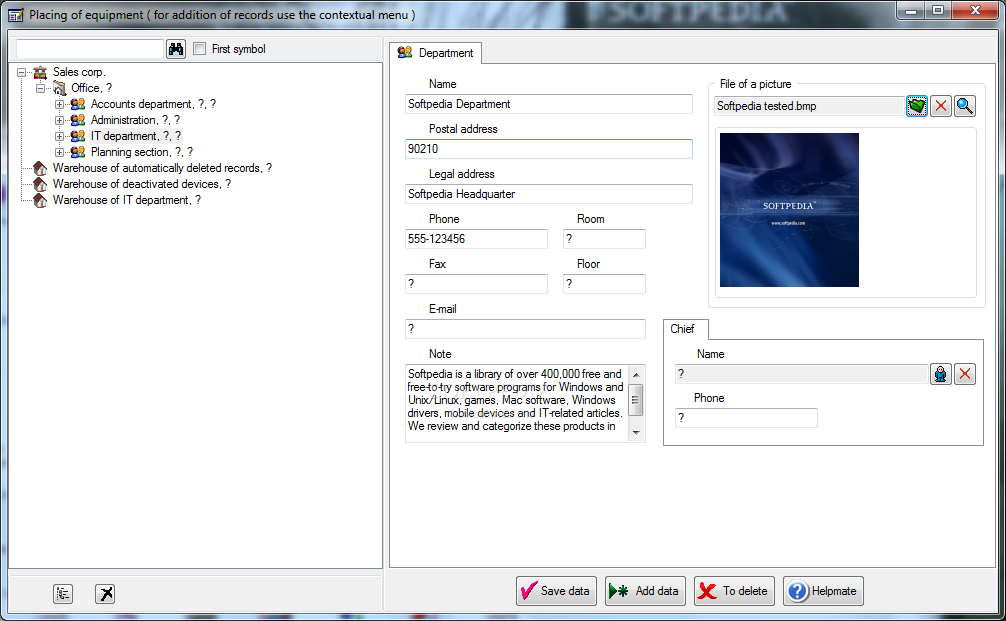Click Administration people icon
The width and height of the screenshot is (1006, 621).
(x=78, y=120)
